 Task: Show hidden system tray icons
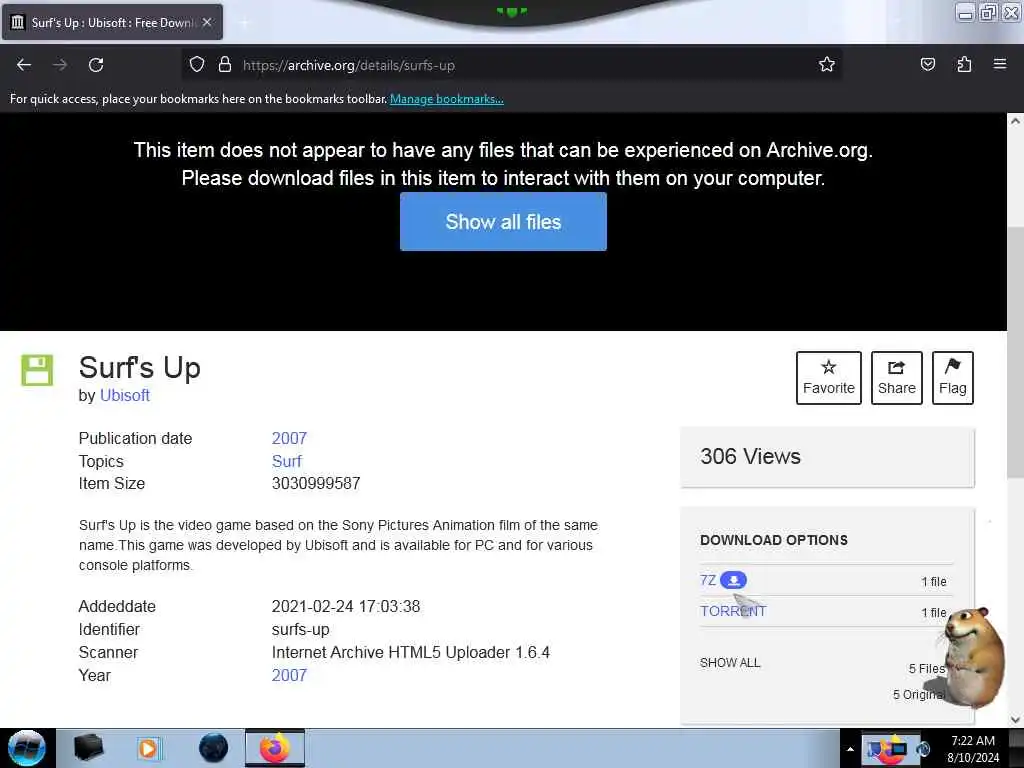pos(850,749)
